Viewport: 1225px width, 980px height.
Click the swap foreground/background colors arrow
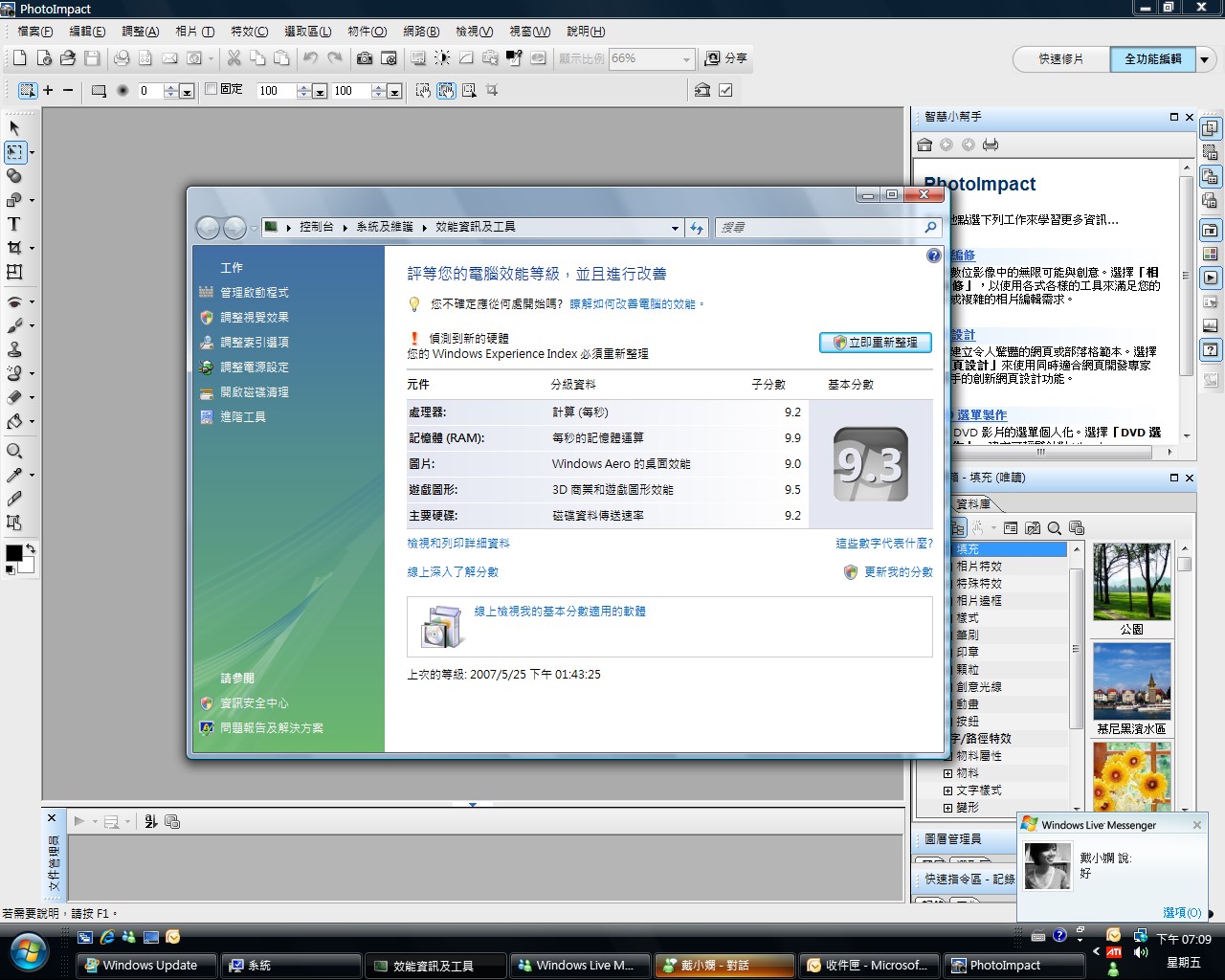(x=31, y=548)
